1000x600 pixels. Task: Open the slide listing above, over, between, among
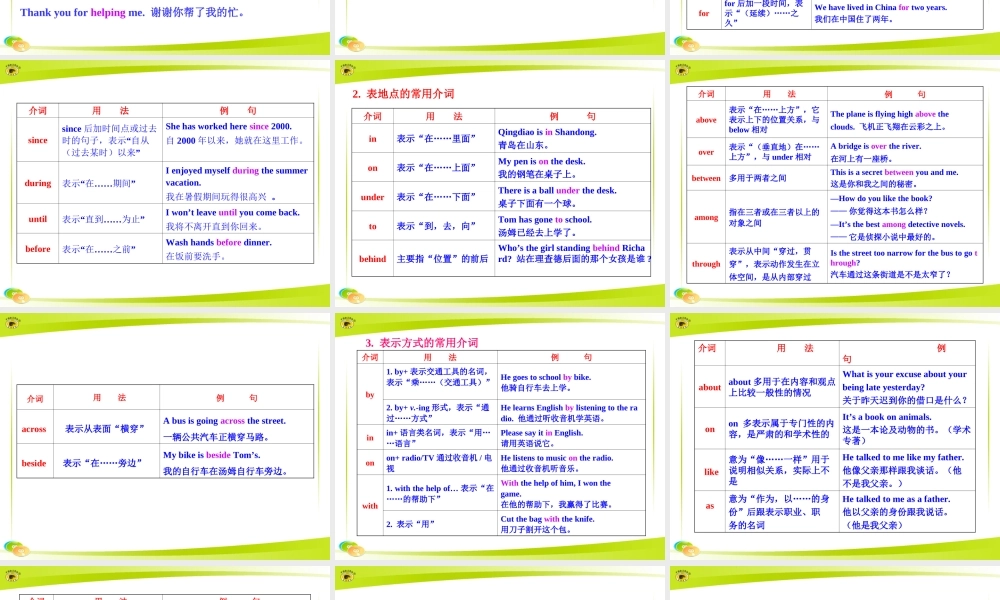835,183
